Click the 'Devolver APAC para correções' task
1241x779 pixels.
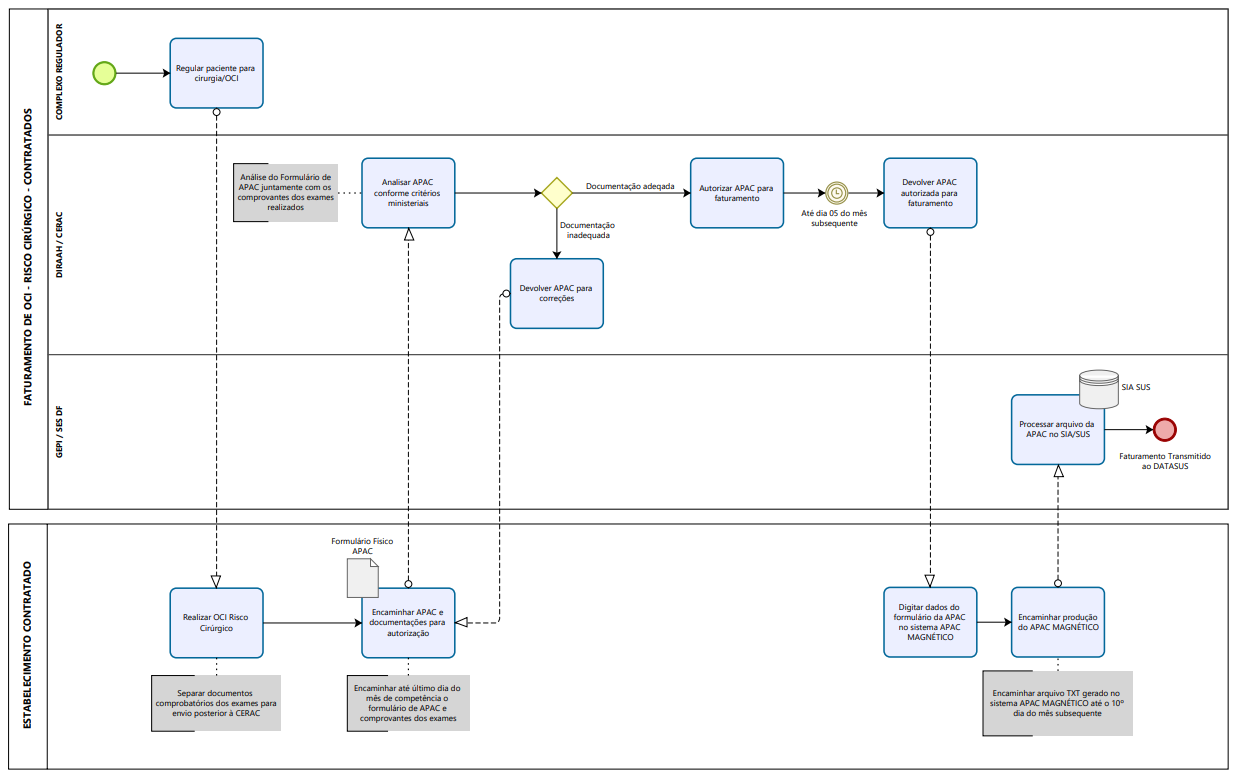556,293
